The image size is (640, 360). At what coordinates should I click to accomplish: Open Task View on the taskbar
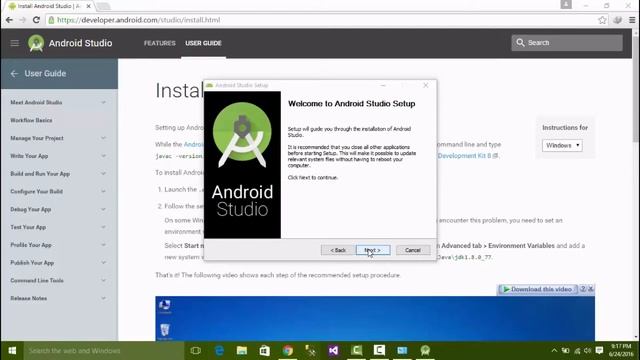coord(196,351)
